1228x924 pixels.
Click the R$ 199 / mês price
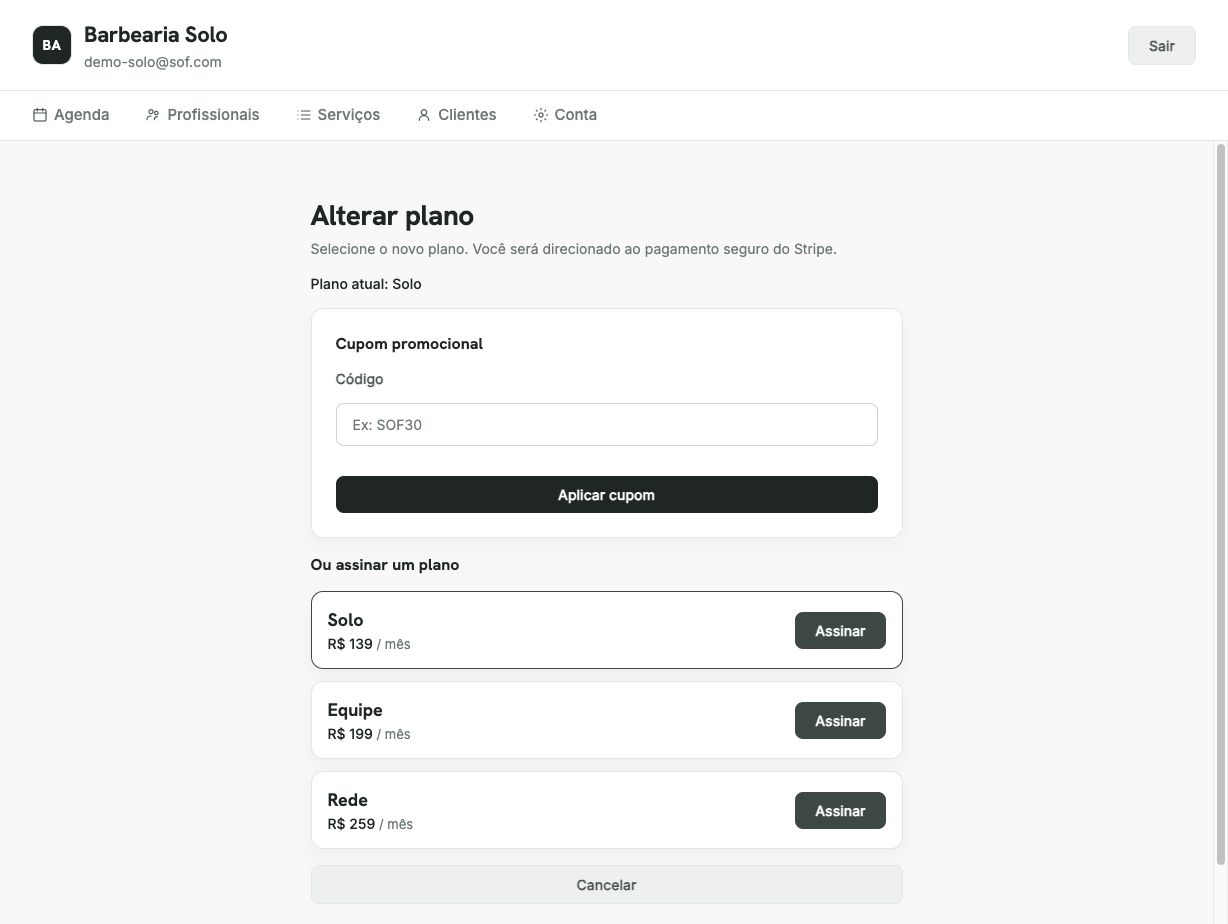coord(369,734)
